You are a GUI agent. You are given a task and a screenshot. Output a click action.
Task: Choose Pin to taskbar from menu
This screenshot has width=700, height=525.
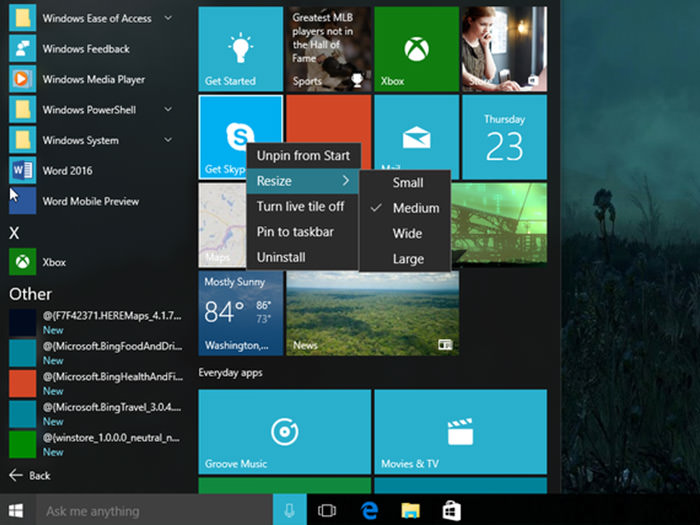[295, 232]
